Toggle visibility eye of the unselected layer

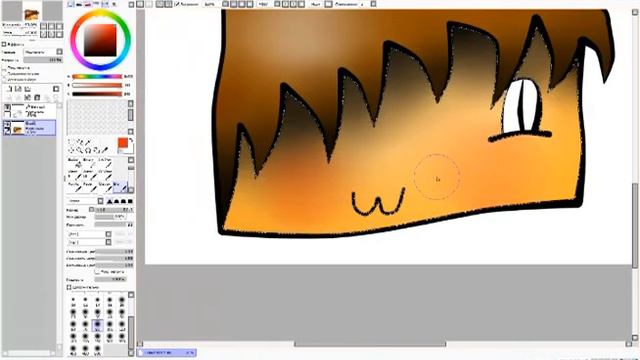[x=7, y=107]
